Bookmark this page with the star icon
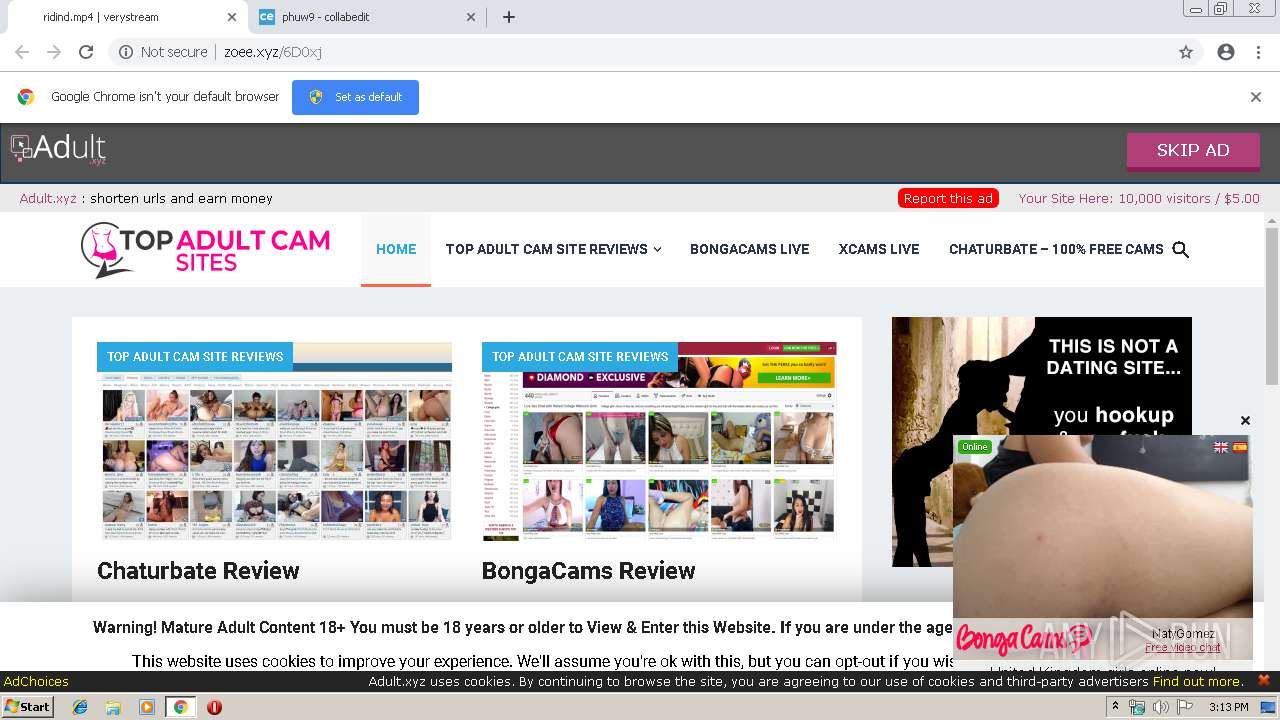Image resolution: width=1280 pixels, height=720 pixels. tap(1186, 52)
